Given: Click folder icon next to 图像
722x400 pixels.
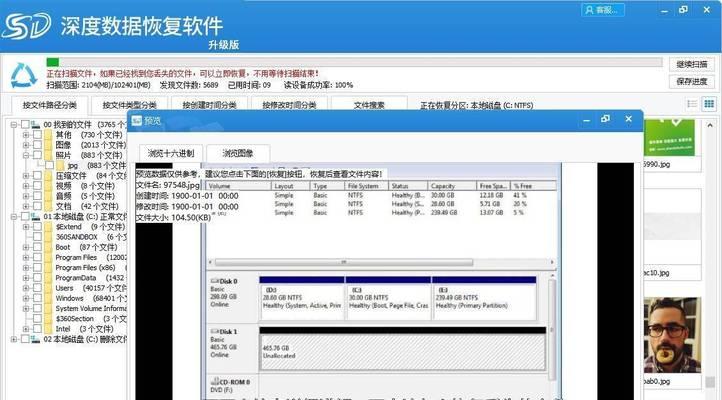Looking at the screenshot, I should [48, 145].
